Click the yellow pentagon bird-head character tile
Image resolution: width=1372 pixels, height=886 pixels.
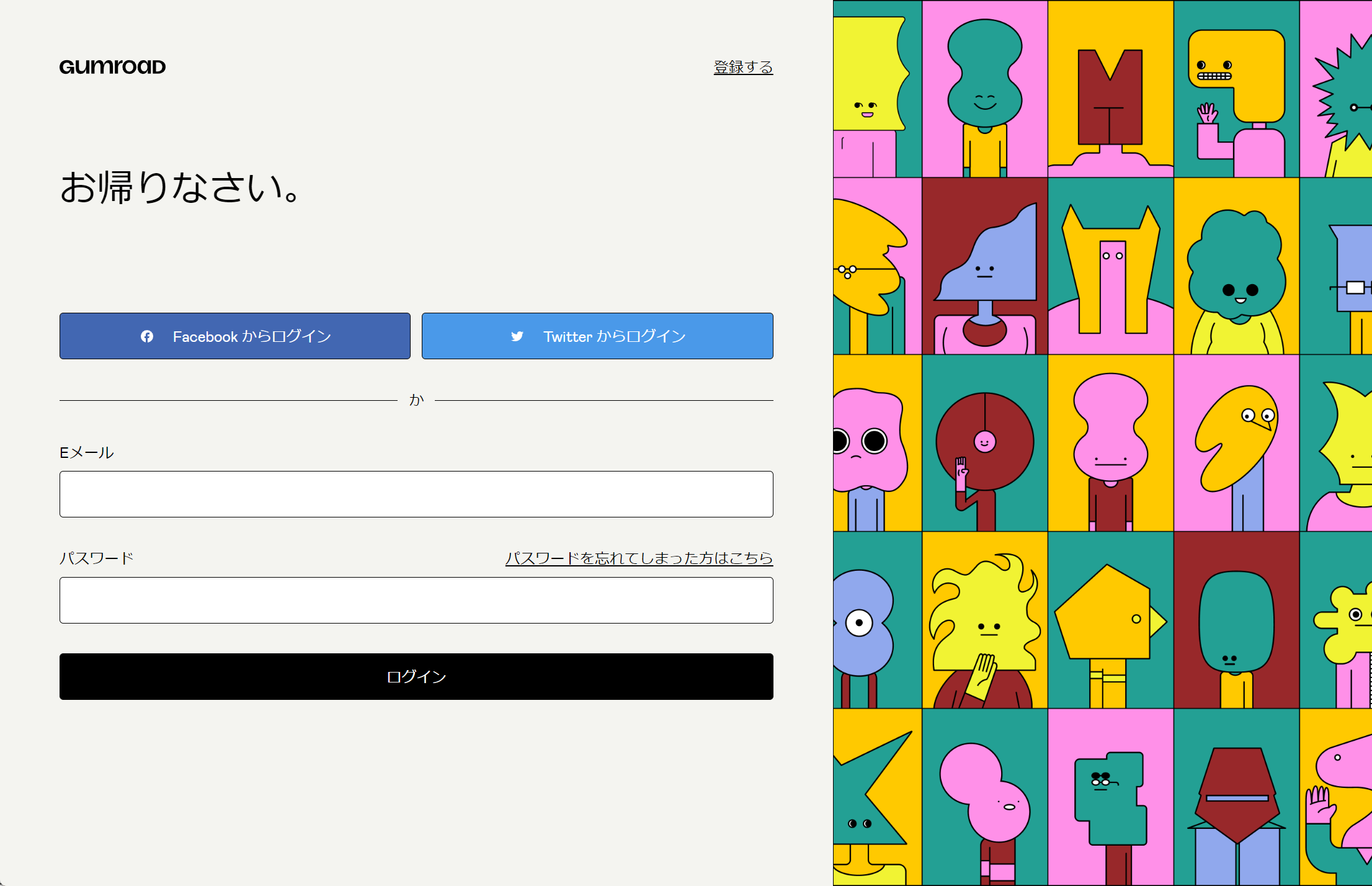1110,620
